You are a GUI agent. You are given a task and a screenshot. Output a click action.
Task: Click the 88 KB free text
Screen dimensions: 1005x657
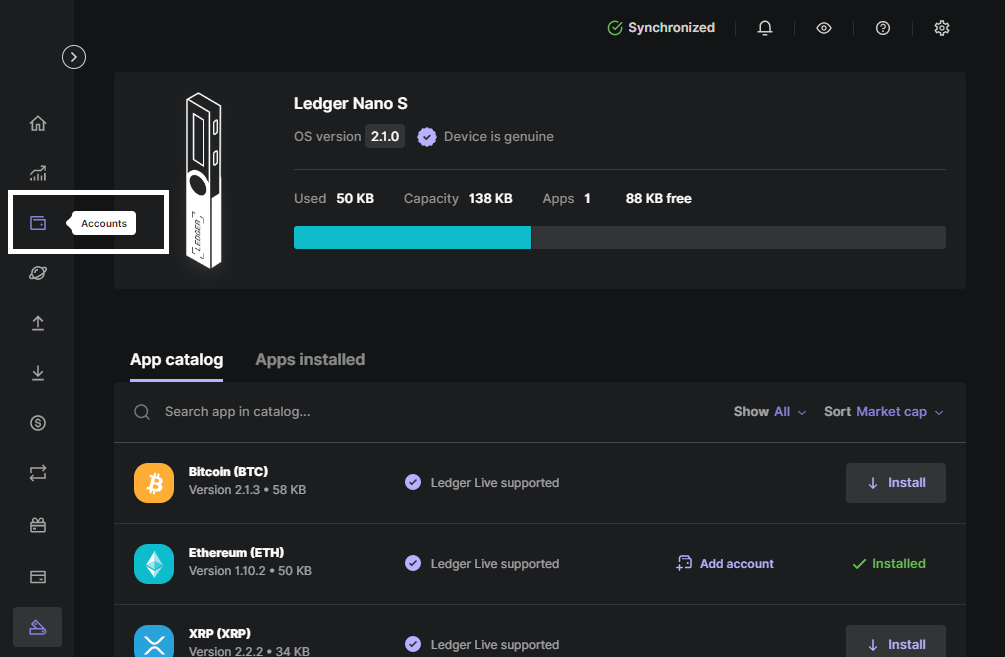[658, 199]
